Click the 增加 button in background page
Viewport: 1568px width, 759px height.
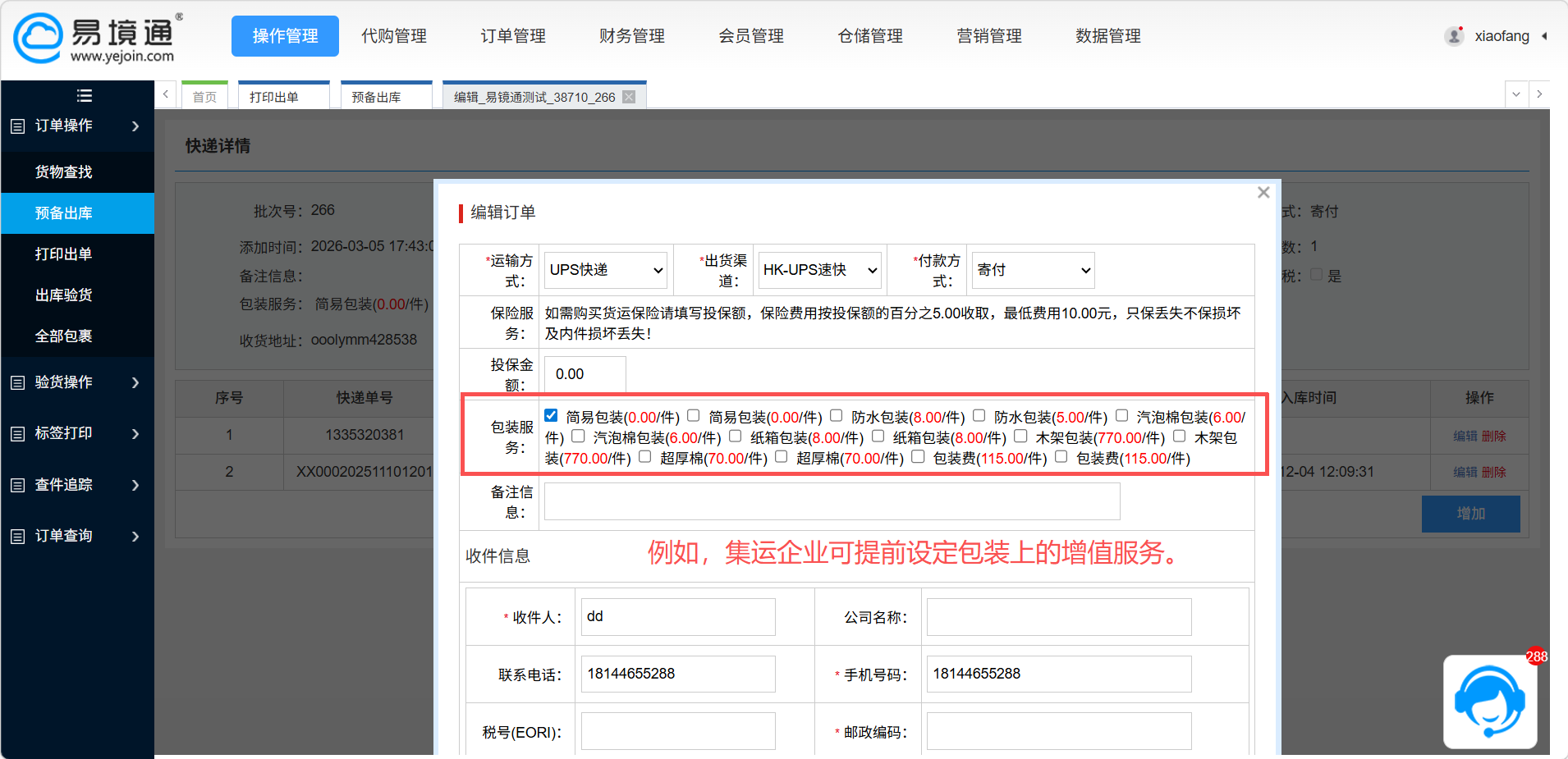[x=1470, y=514]
